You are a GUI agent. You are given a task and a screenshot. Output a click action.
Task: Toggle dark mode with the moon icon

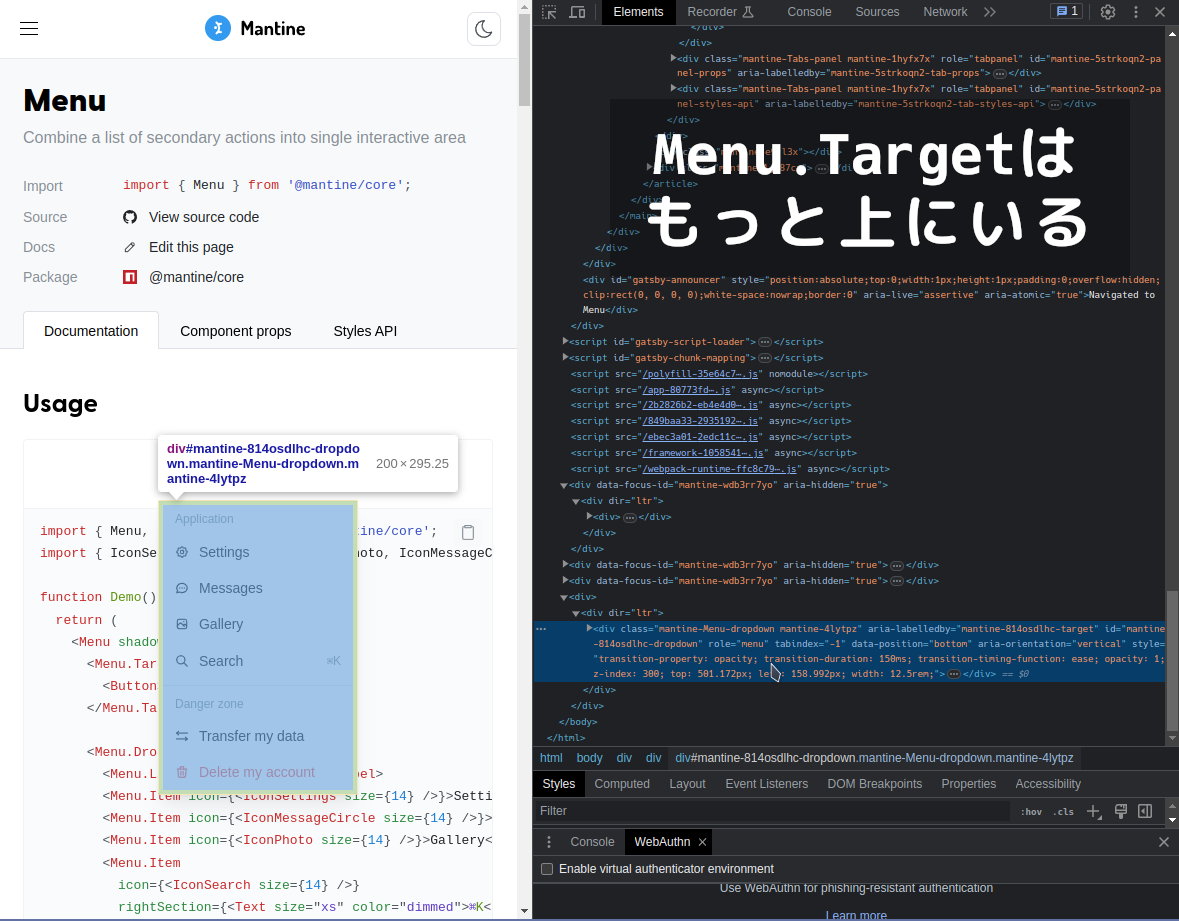pos(484,28)
